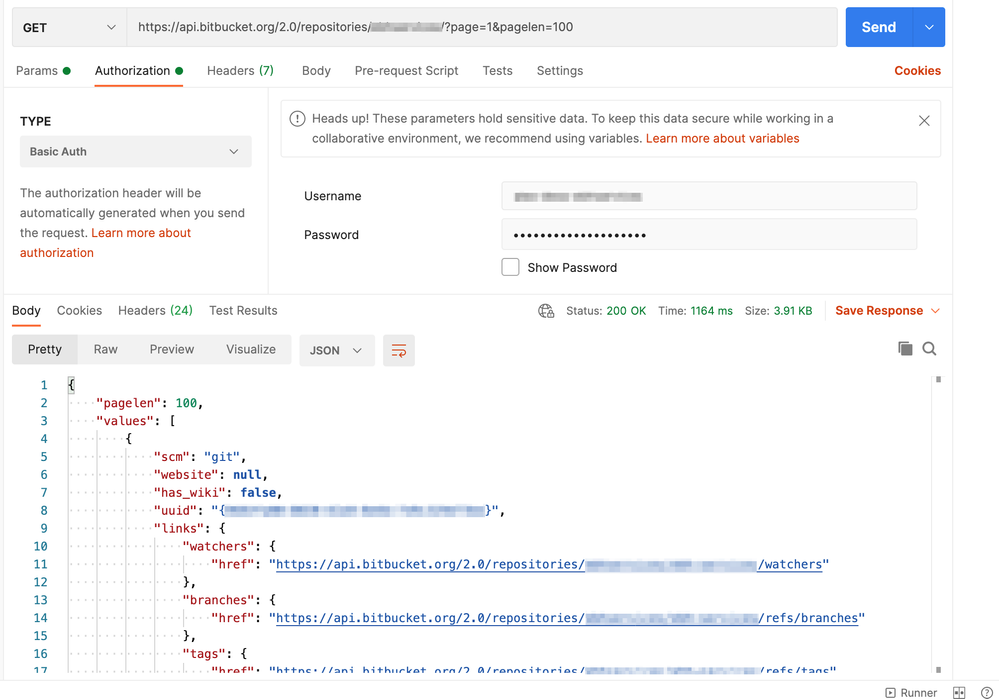Follow the Learn more about authorization link
The height and width of the screenshot is (699, 999).
click(105, 243)
